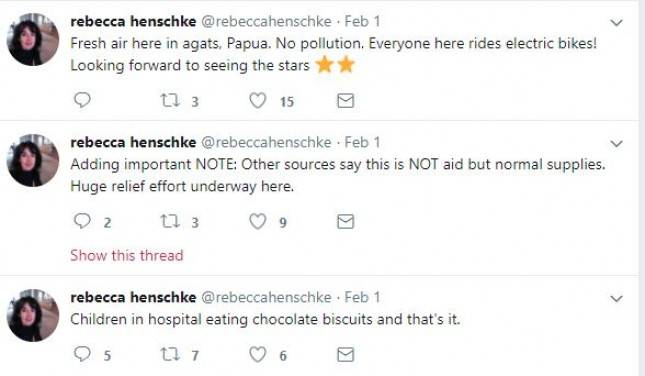Image resolution: width=645 pixels, height=376 pixels.
Task: Click the Show this thread link
Action: pyautogui.click(x=127, y=255)
